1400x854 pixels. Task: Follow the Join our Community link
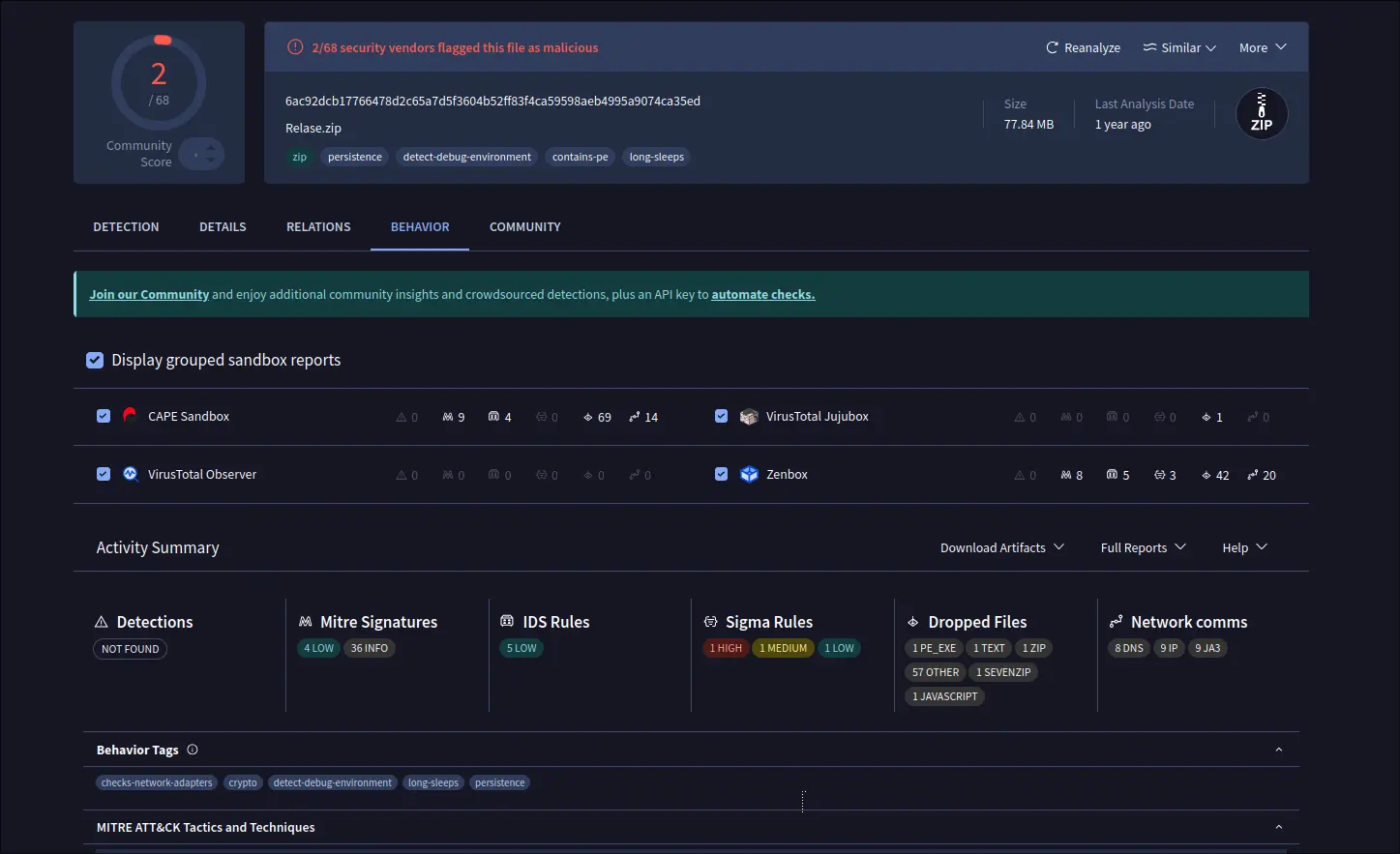(x=149, y=295)
